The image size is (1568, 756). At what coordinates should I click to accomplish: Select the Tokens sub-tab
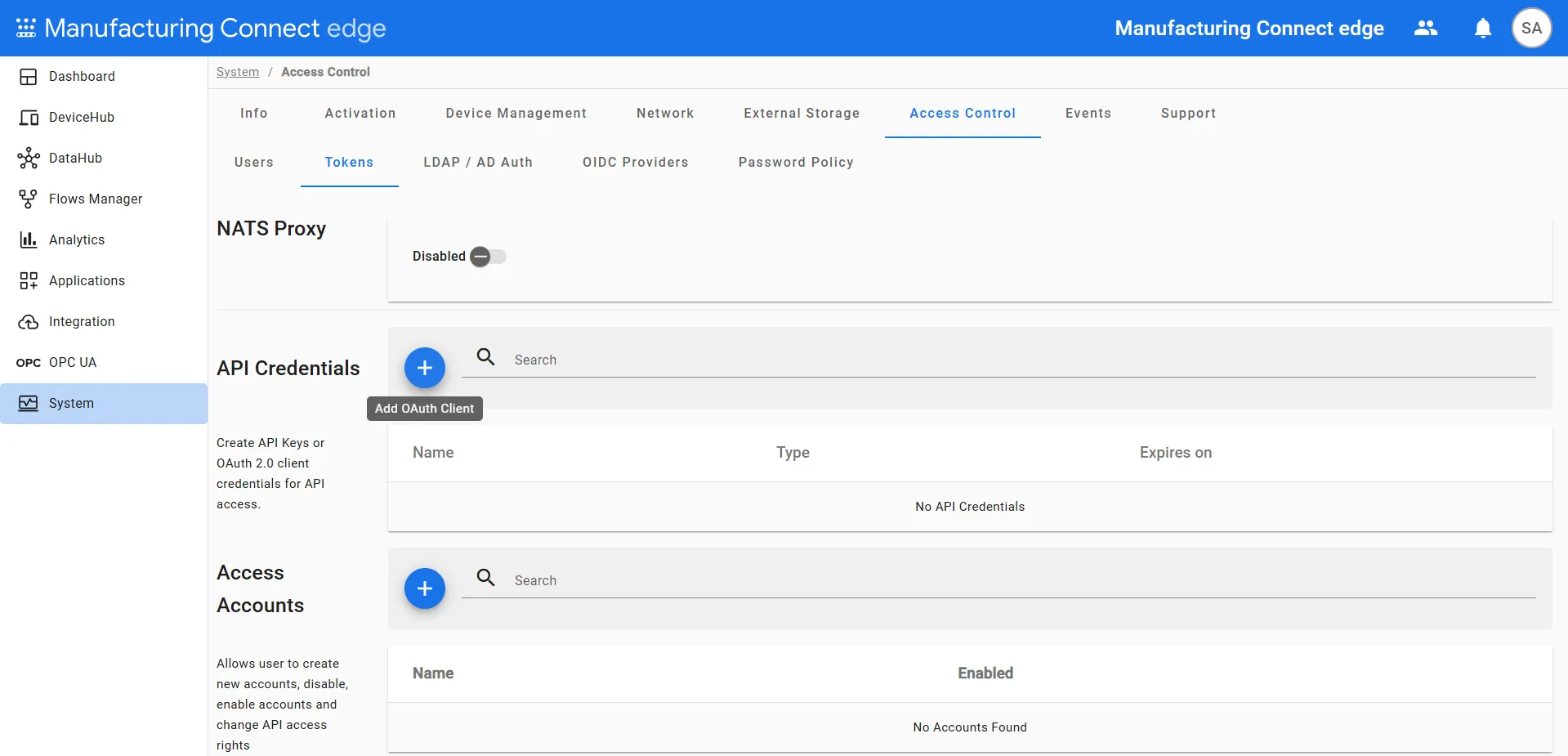349,163
